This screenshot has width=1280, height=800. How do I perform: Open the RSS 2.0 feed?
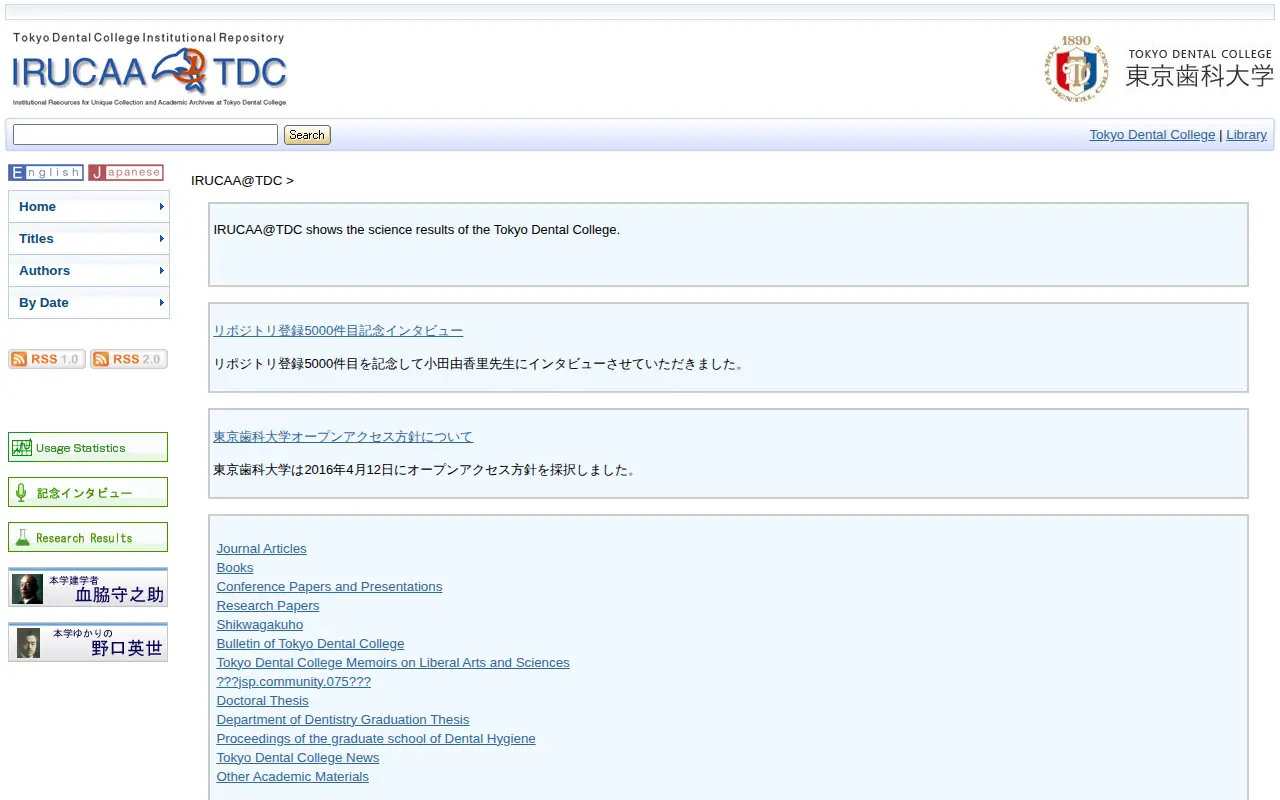click(x=129, y=359)
